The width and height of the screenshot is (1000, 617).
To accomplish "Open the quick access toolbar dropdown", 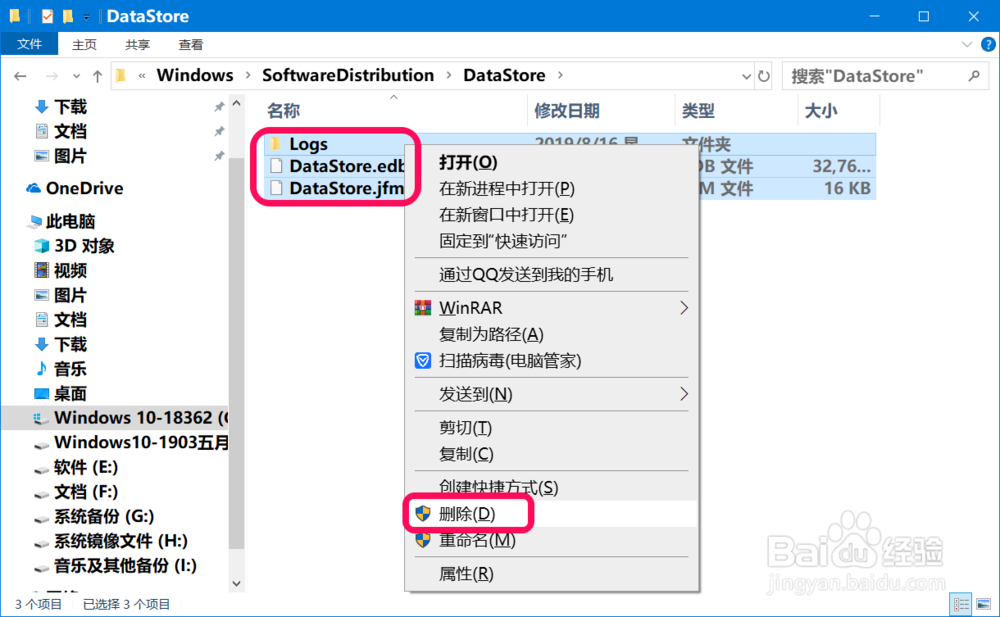I will [86, 17].
